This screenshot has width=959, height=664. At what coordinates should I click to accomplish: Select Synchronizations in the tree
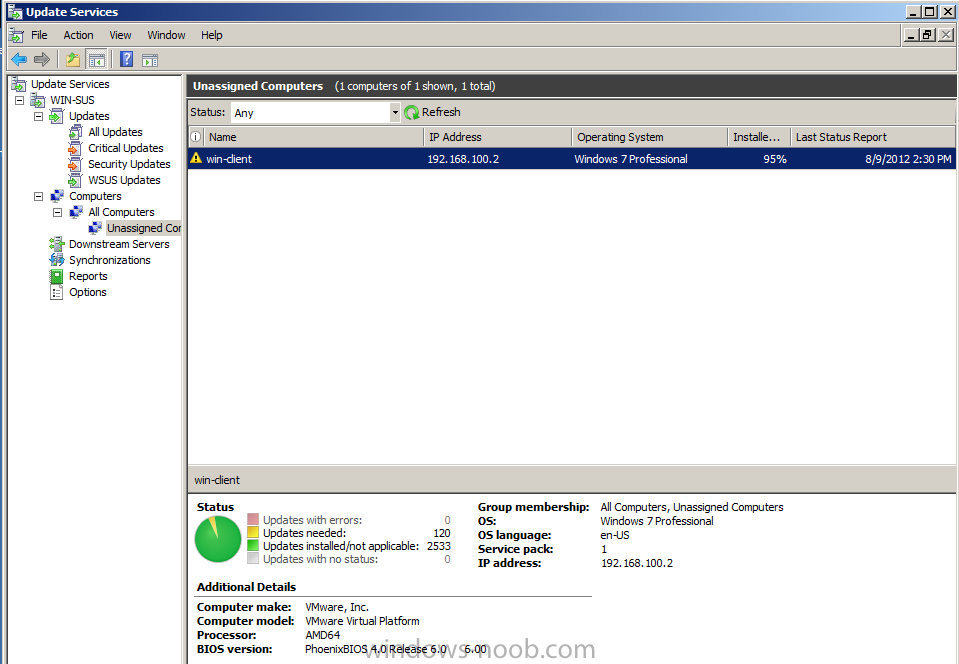(109, 260)
